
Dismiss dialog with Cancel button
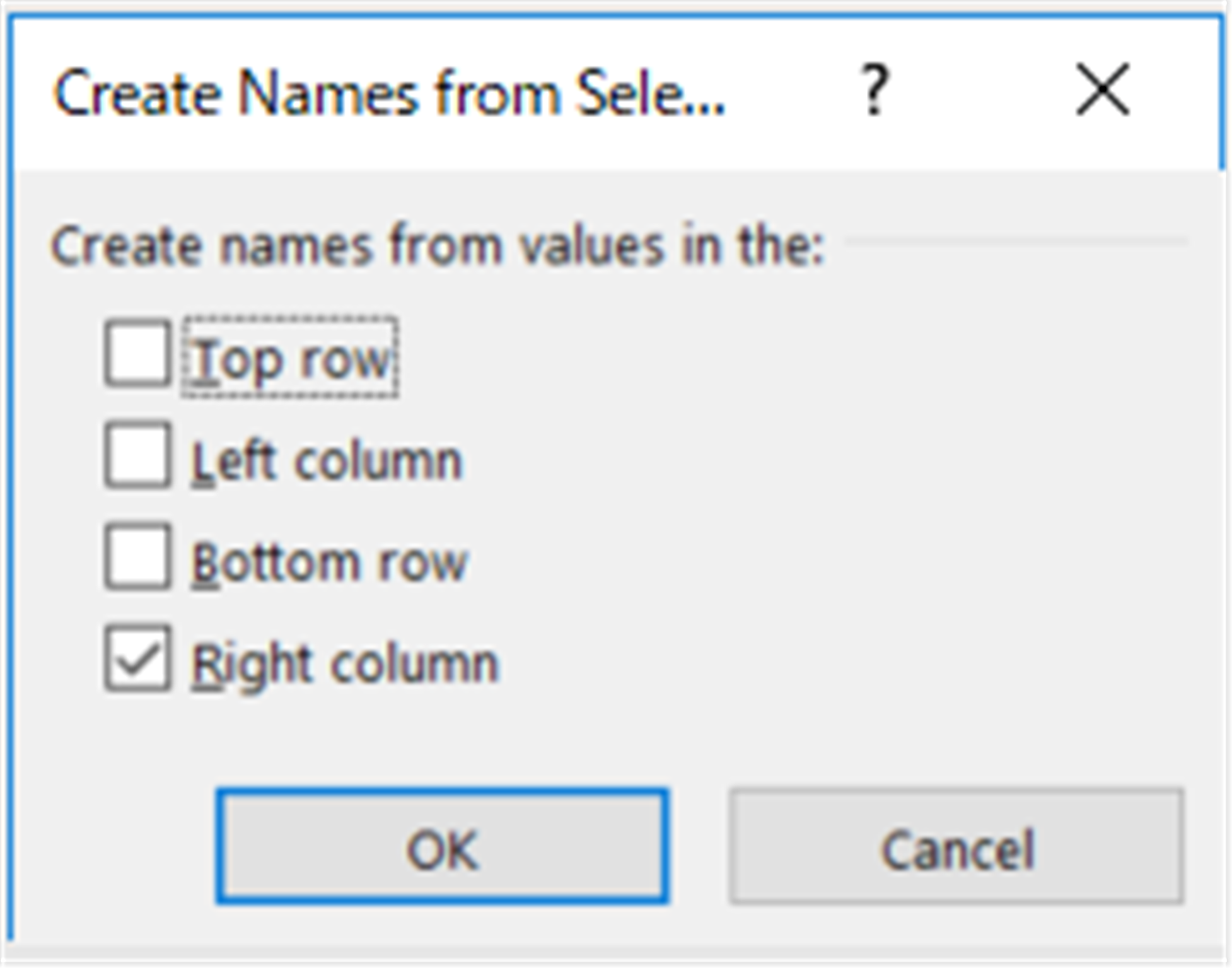[956, 846]
